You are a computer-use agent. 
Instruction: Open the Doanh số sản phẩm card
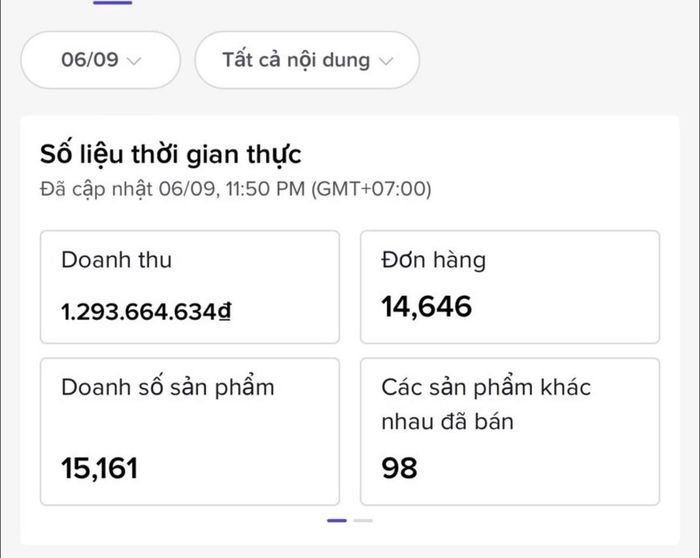[190, 432]
